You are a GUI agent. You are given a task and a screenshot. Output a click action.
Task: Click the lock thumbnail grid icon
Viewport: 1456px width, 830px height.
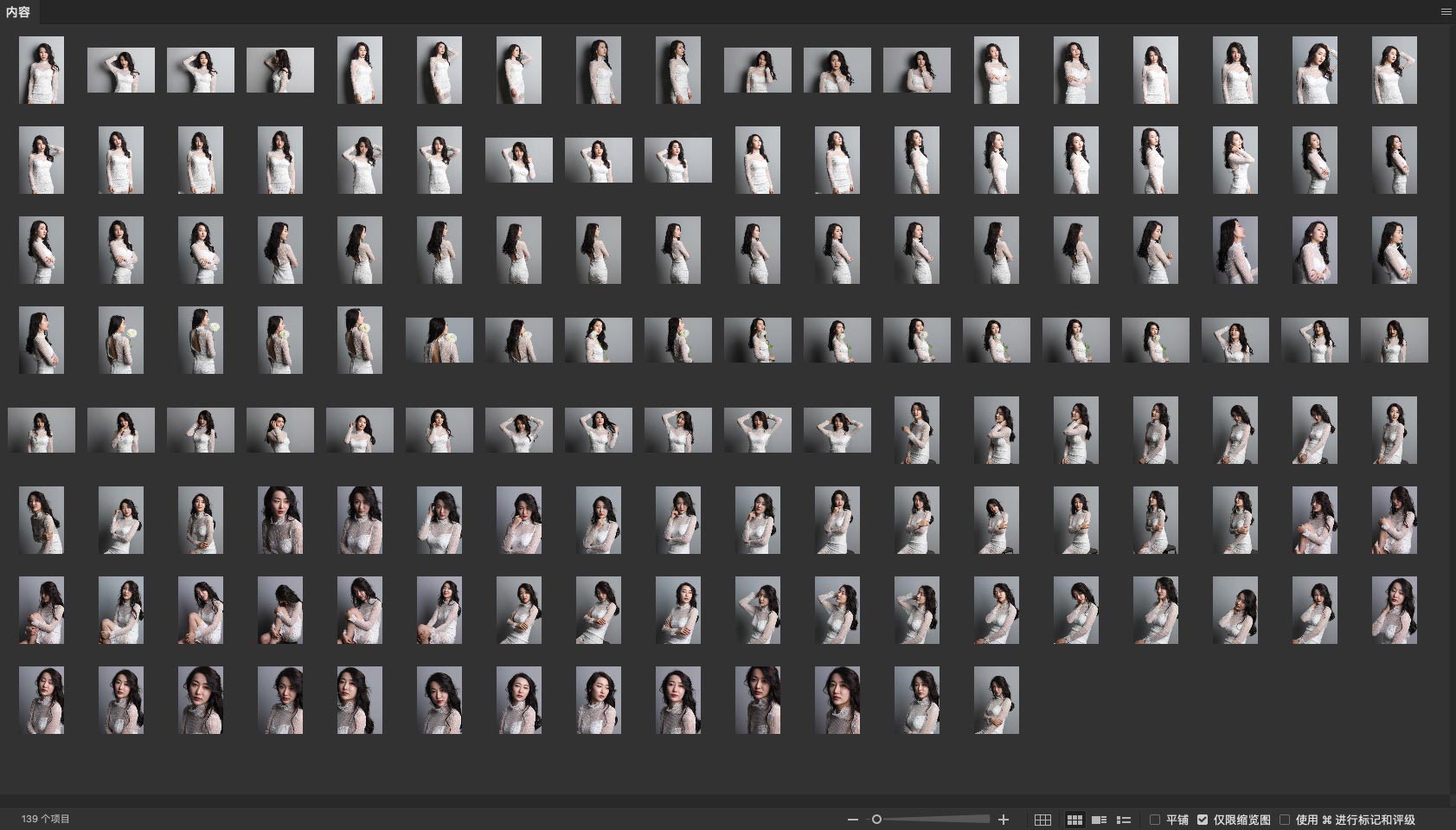click(1042, 820)
